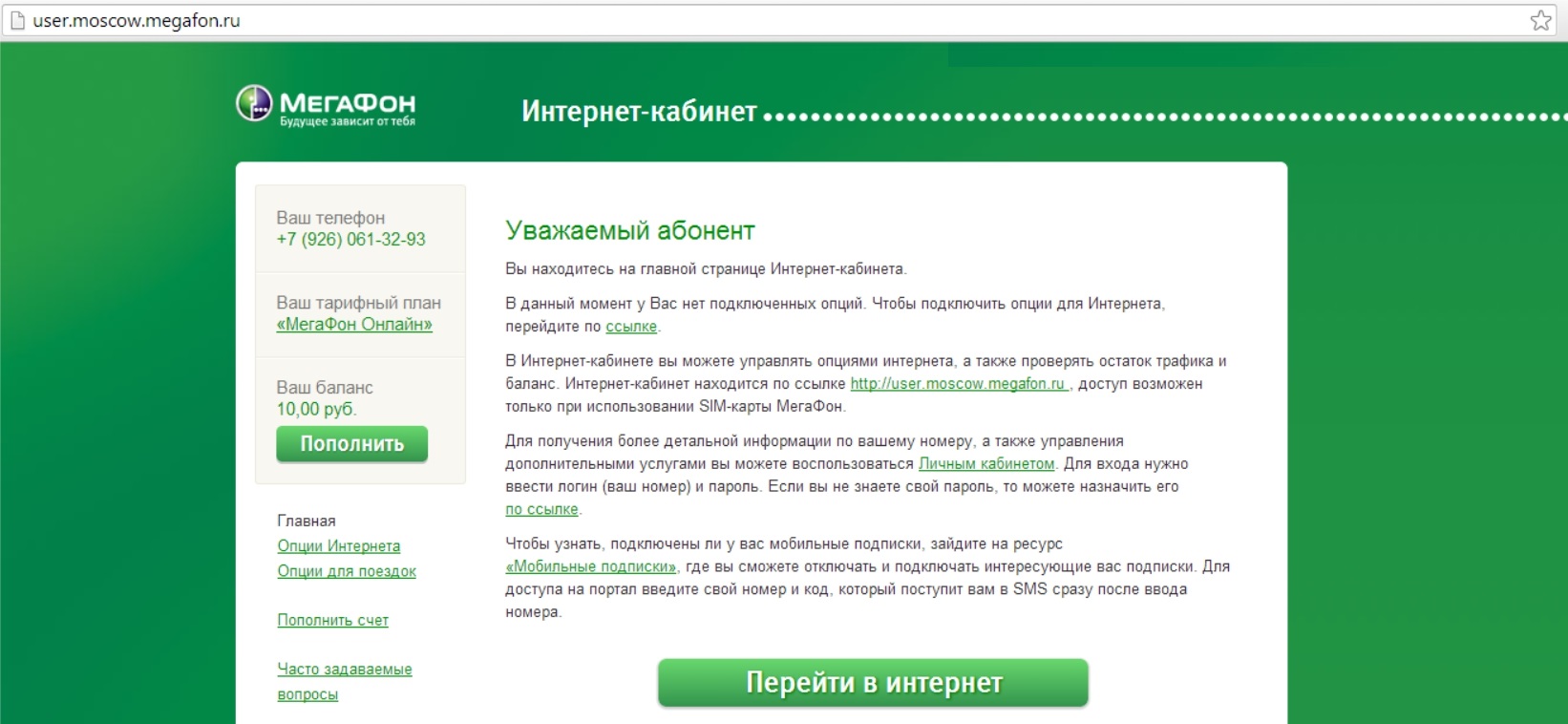Click the balance value 10,00 руб.

tap(316, 410)
